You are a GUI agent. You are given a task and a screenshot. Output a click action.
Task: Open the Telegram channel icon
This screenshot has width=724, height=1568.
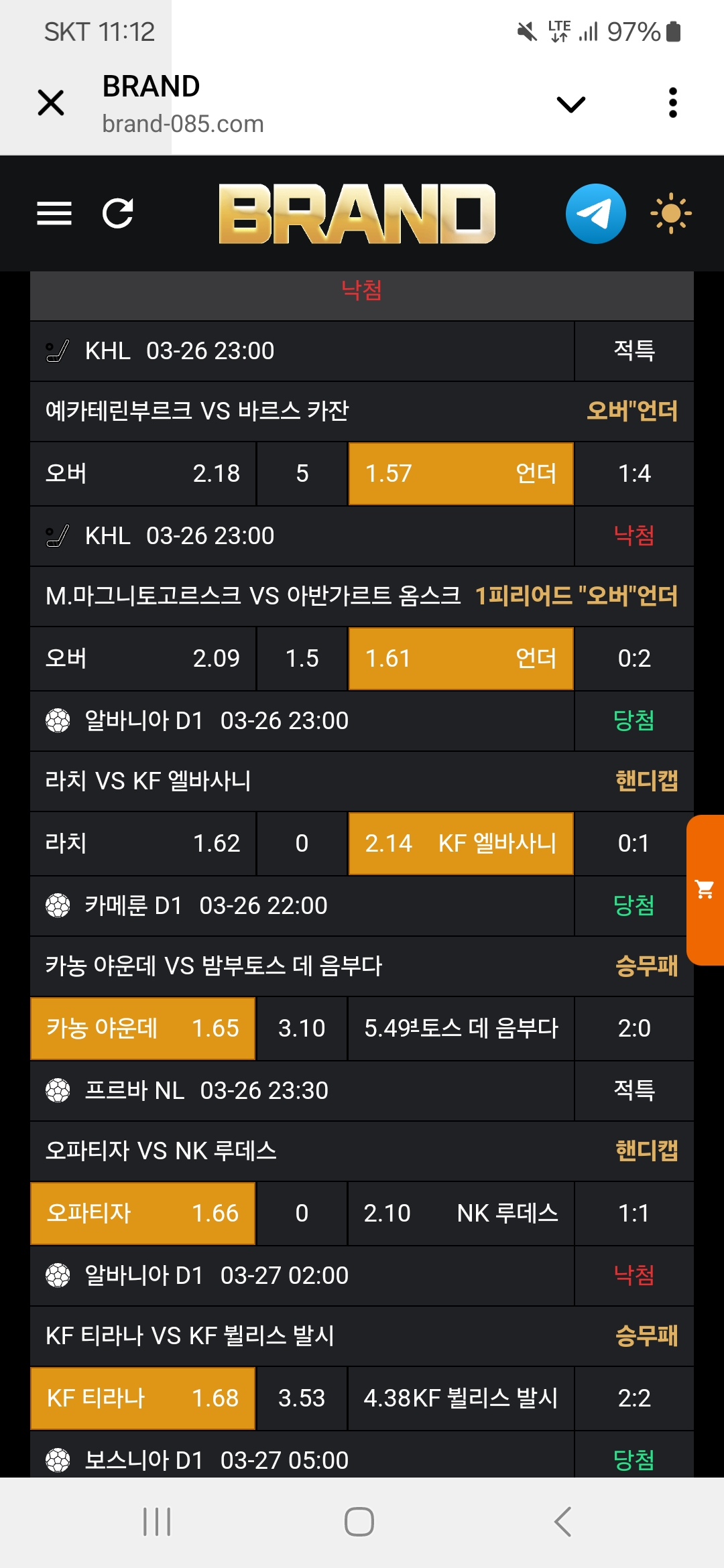[x=595, y=214]
